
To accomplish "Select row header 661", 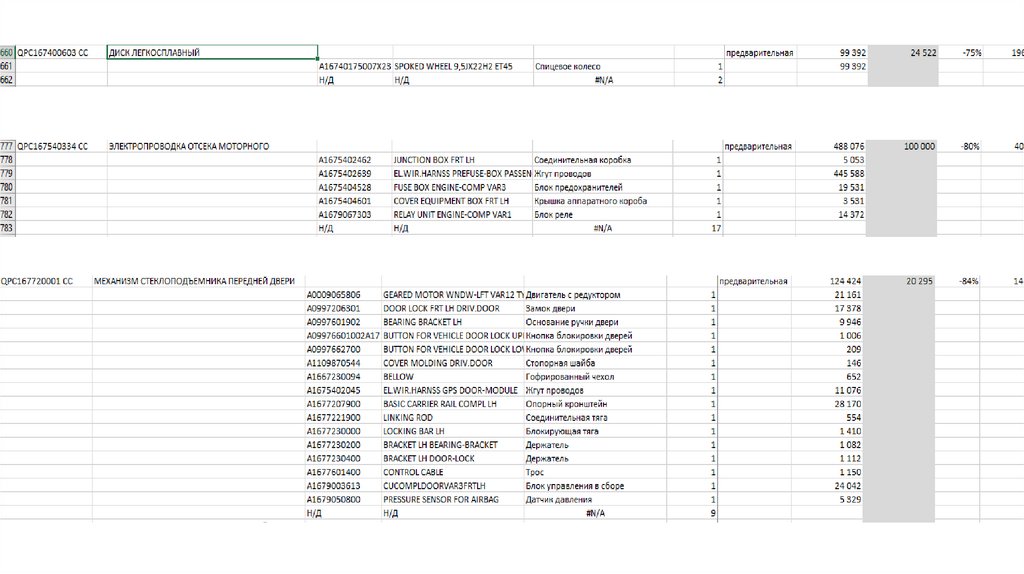I will (x=7, y=66).
